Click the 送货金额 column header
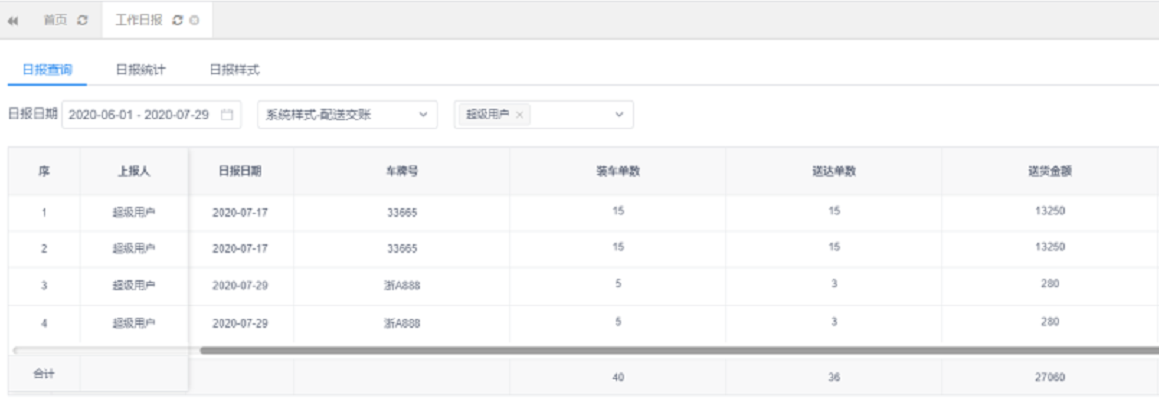 [x=1050, y=171]
